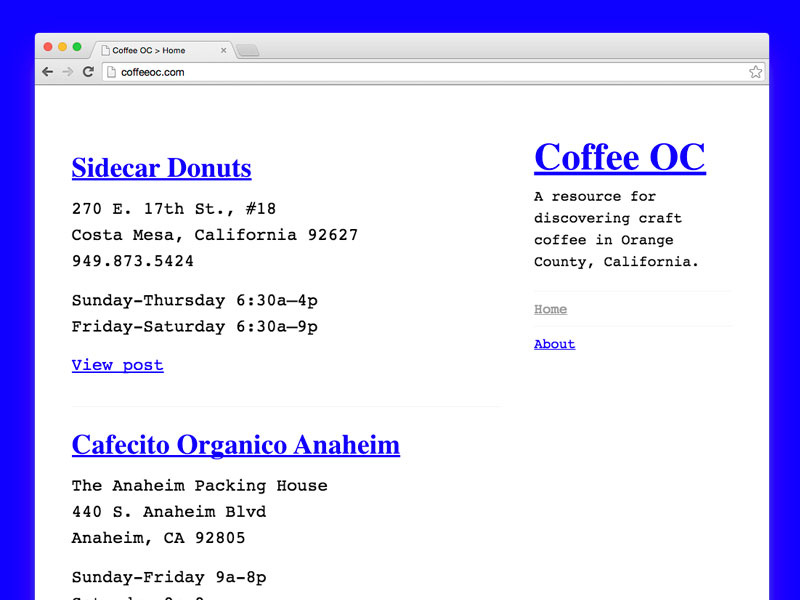Click View post under Sidecar Donuts
This screenshot has width=800, height=600.
pos(117,365)
